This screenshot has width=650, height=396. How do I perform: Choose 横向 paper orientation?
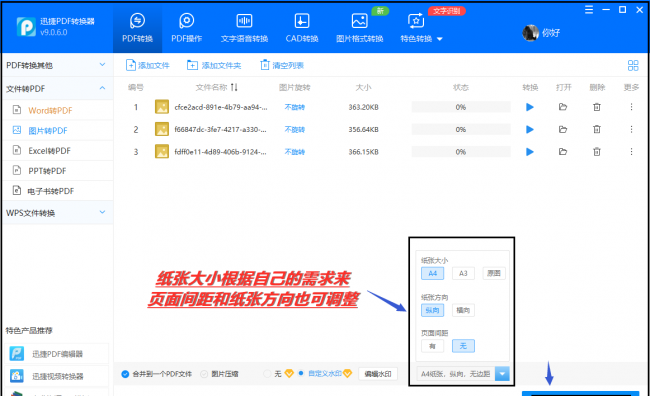[463, 310]
